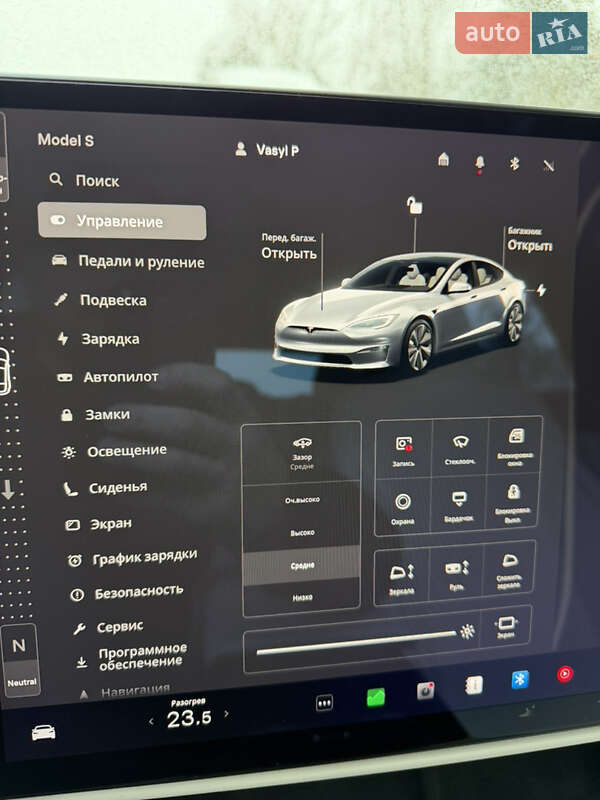Screen dimensions: 600x800
Task: Open the Сервис service menu
Action: coord(108,628)
